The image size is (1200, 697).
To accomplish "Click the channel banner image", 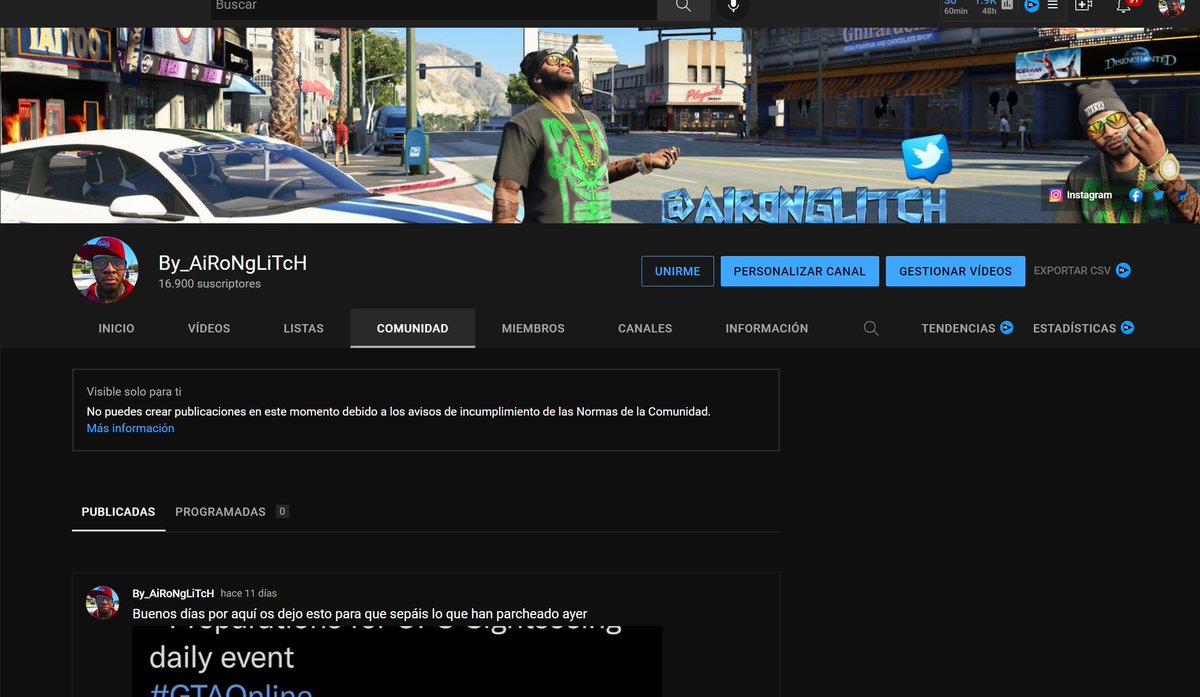I will (600, 125).
